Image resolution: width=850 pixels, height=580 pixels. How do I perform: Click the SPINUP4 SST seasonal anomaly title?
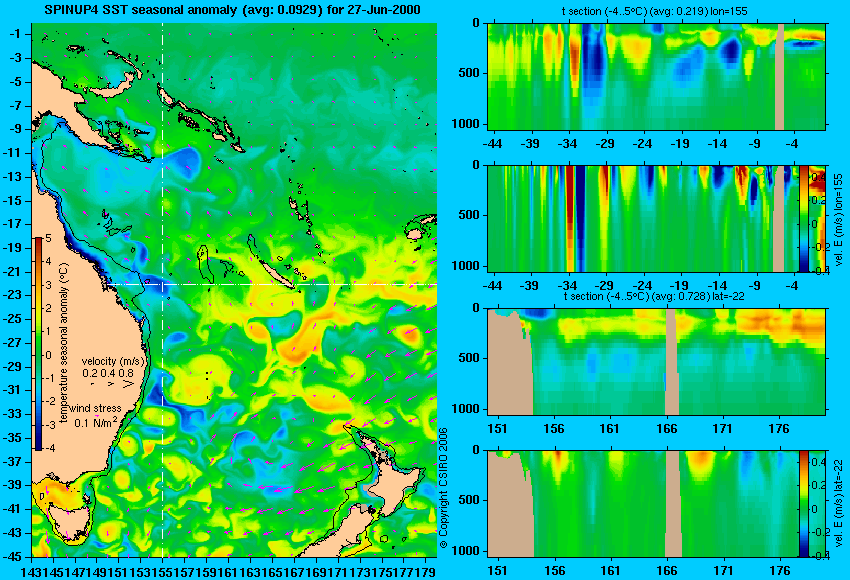pyautogui.click(x=233, y=10)
